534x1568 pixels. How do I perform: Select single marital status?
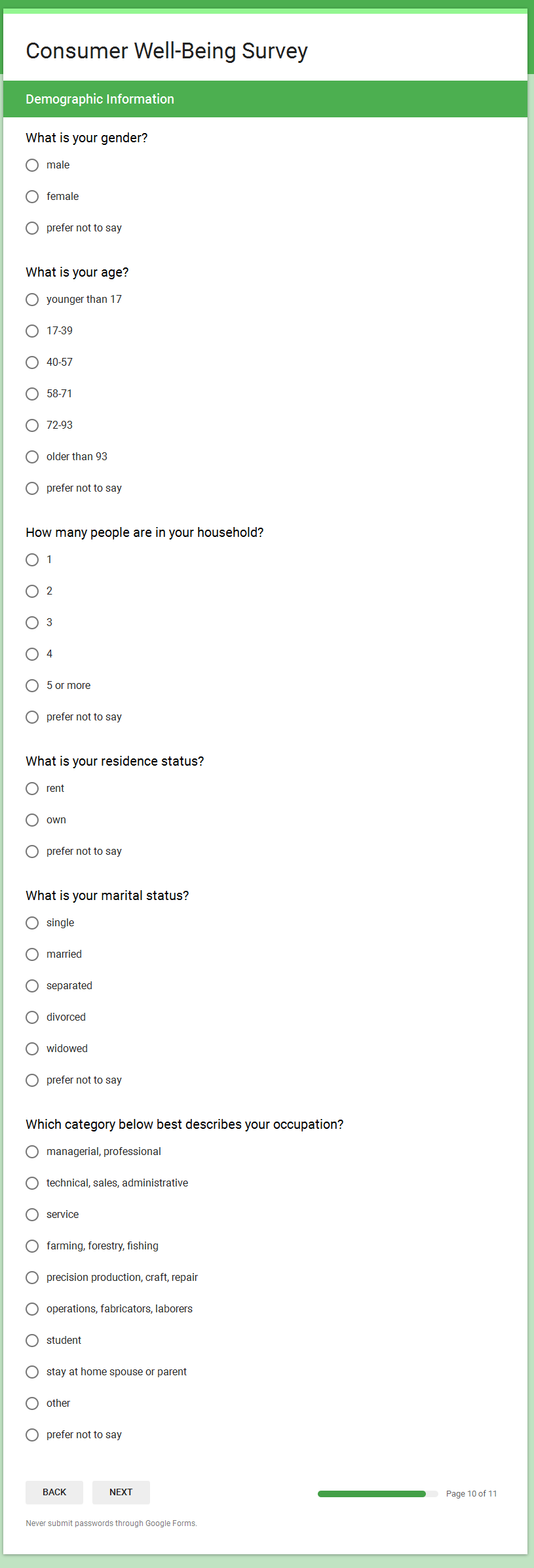[32, 923]
